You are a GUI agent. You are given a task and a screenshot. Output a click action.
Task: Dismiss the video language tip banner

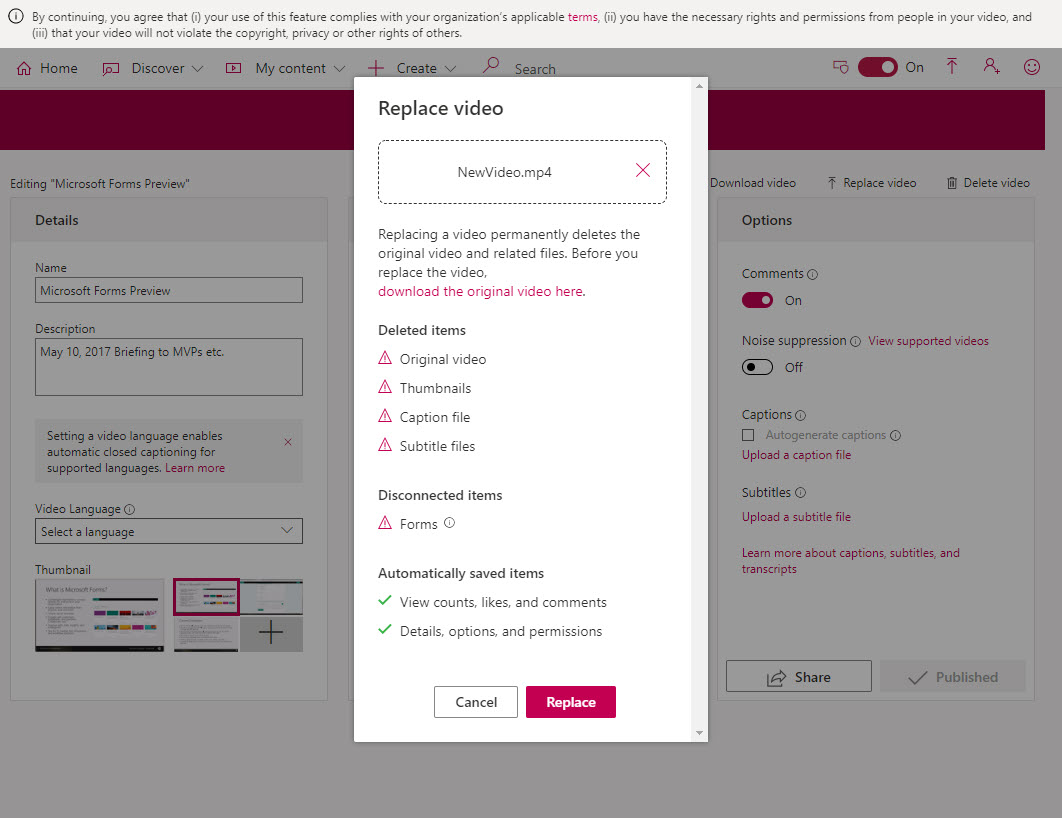288,442
